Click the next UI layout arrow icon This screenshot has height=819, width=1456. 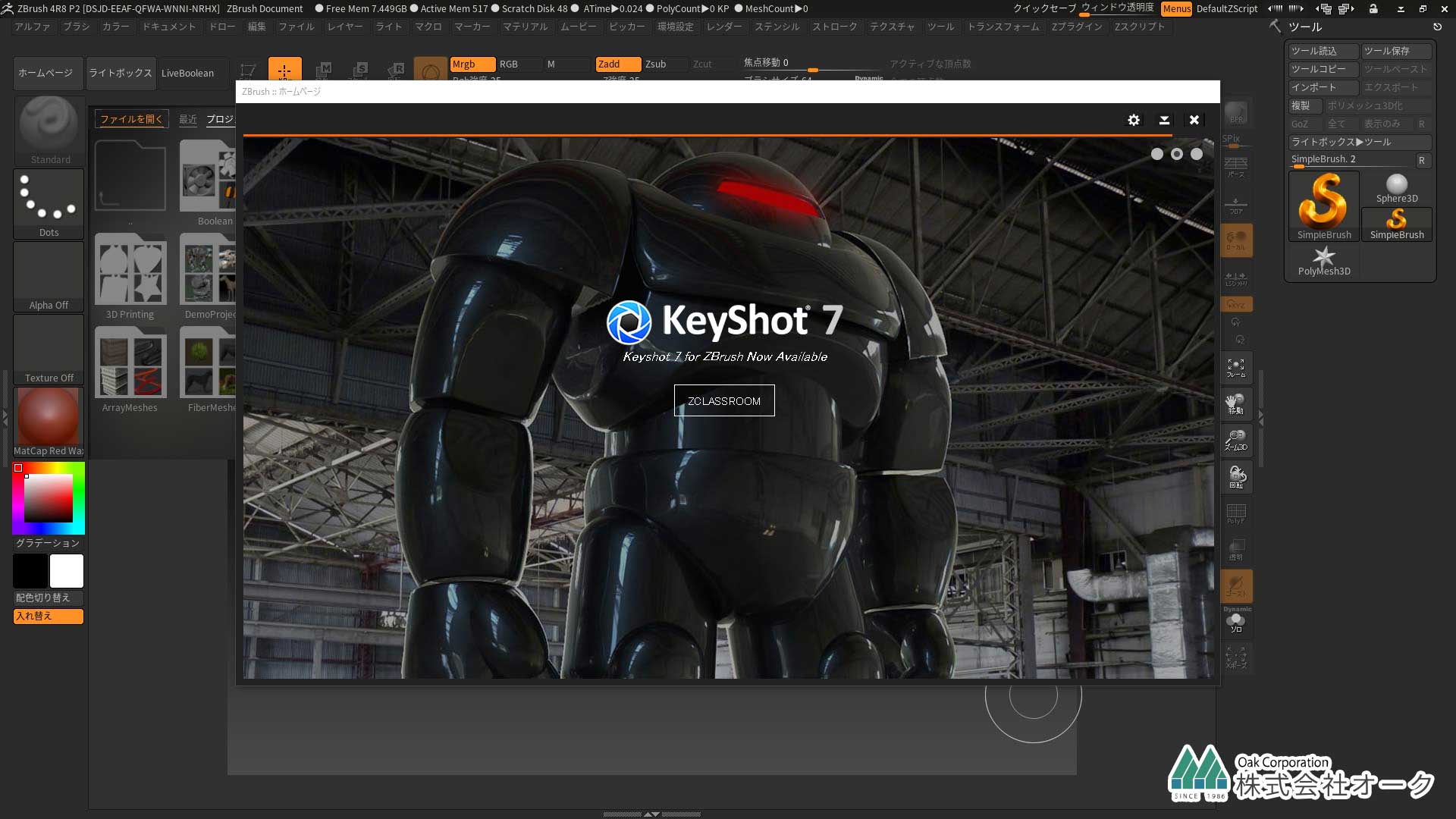click(x=1296, y=8)
